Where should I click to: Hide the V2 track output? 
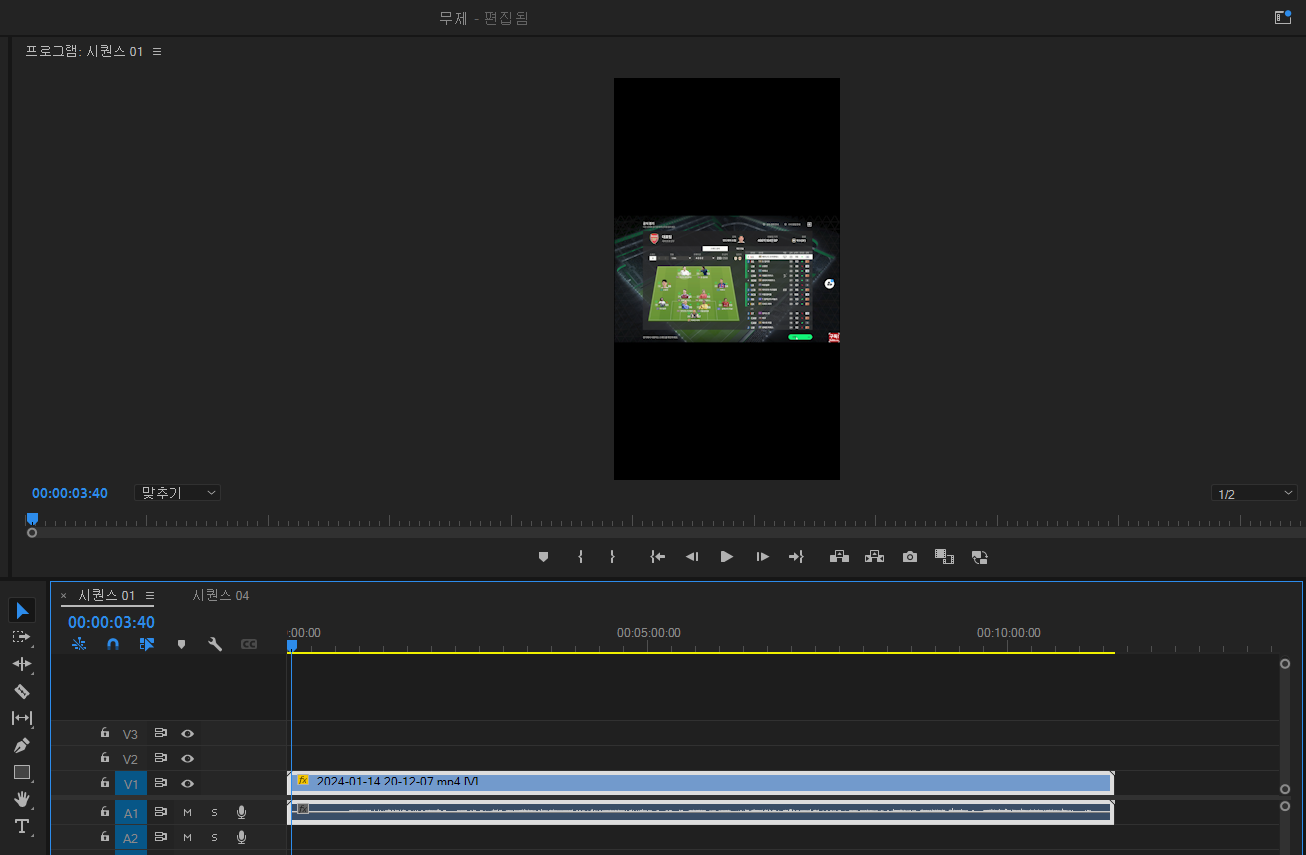187,759
